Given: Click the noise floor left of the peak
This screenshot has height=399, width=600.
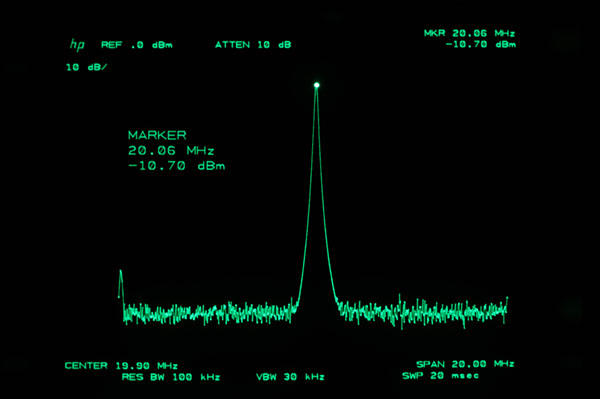Looking at the screenshot, I should click(210, 313).
